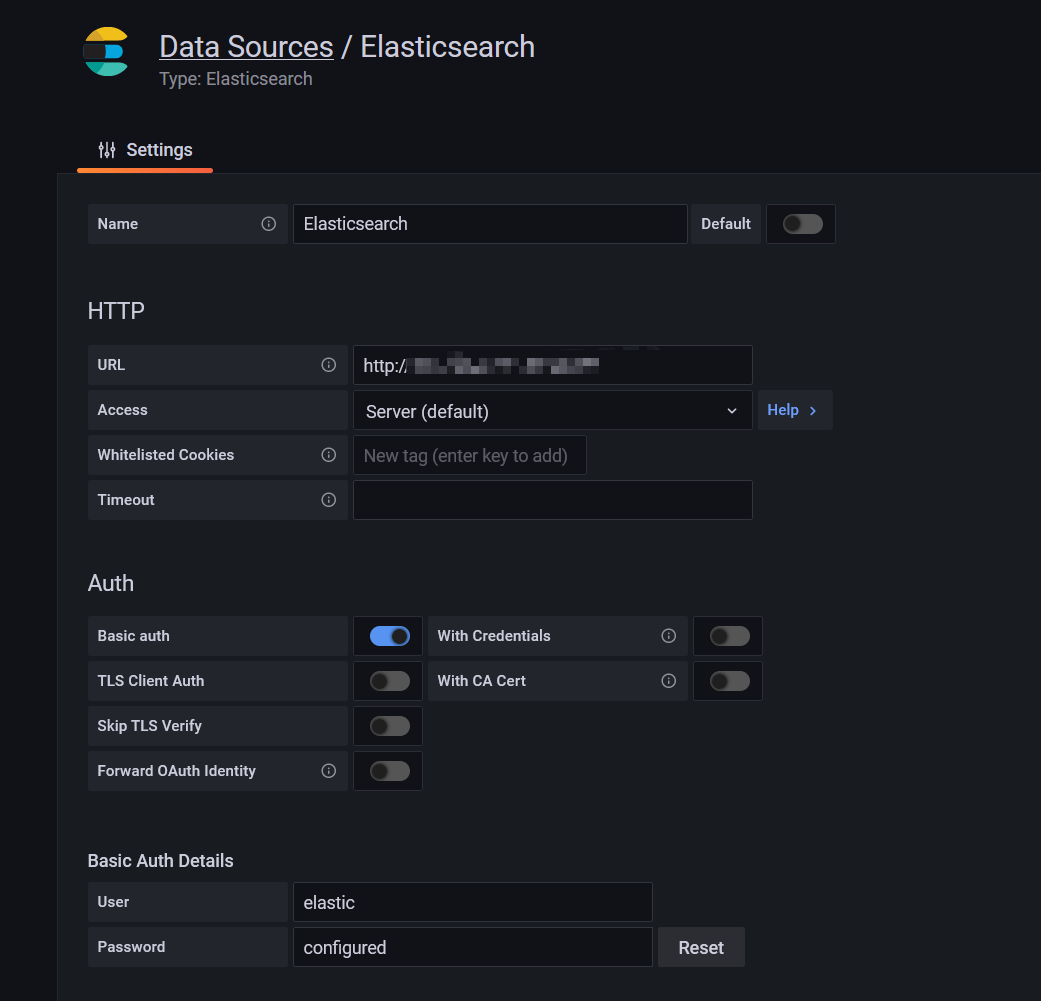
Task: Click the Whitelisted Cookies new tag field
Action: pos(469,455)
